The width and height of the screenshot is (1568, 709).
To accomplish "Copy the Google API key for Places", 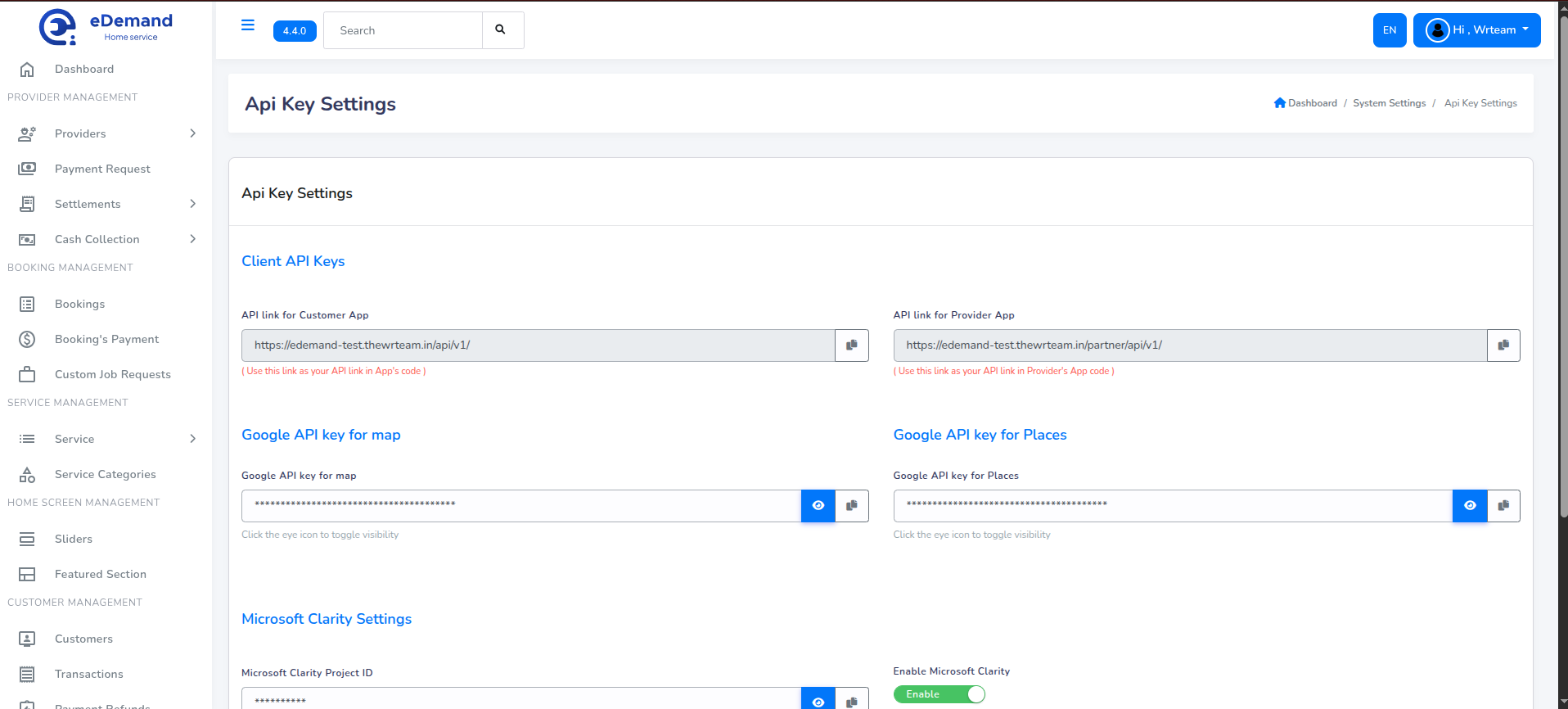I will [1503, 506].
